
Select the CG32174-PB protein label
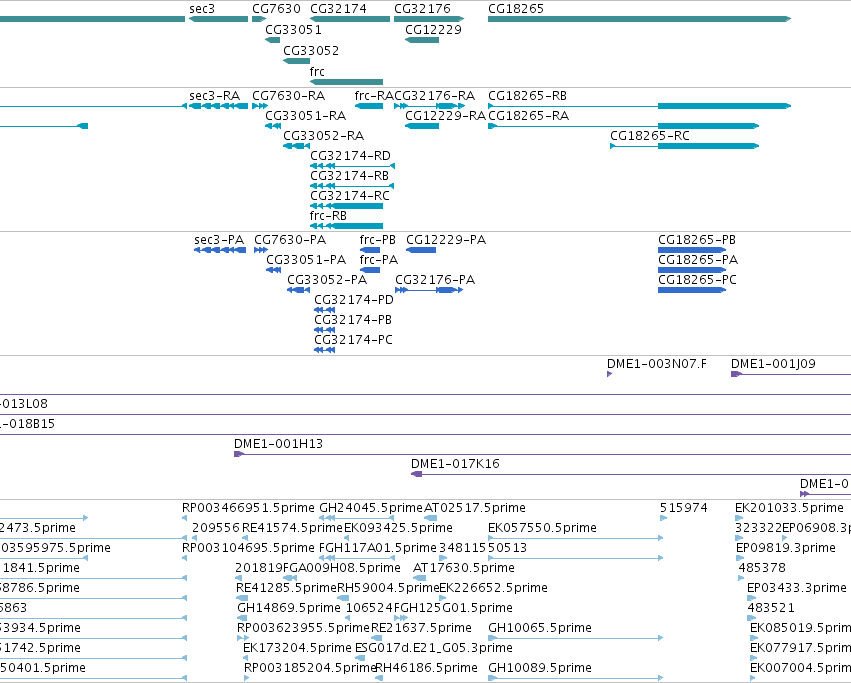pyautogui.click(x=353, y=320)
